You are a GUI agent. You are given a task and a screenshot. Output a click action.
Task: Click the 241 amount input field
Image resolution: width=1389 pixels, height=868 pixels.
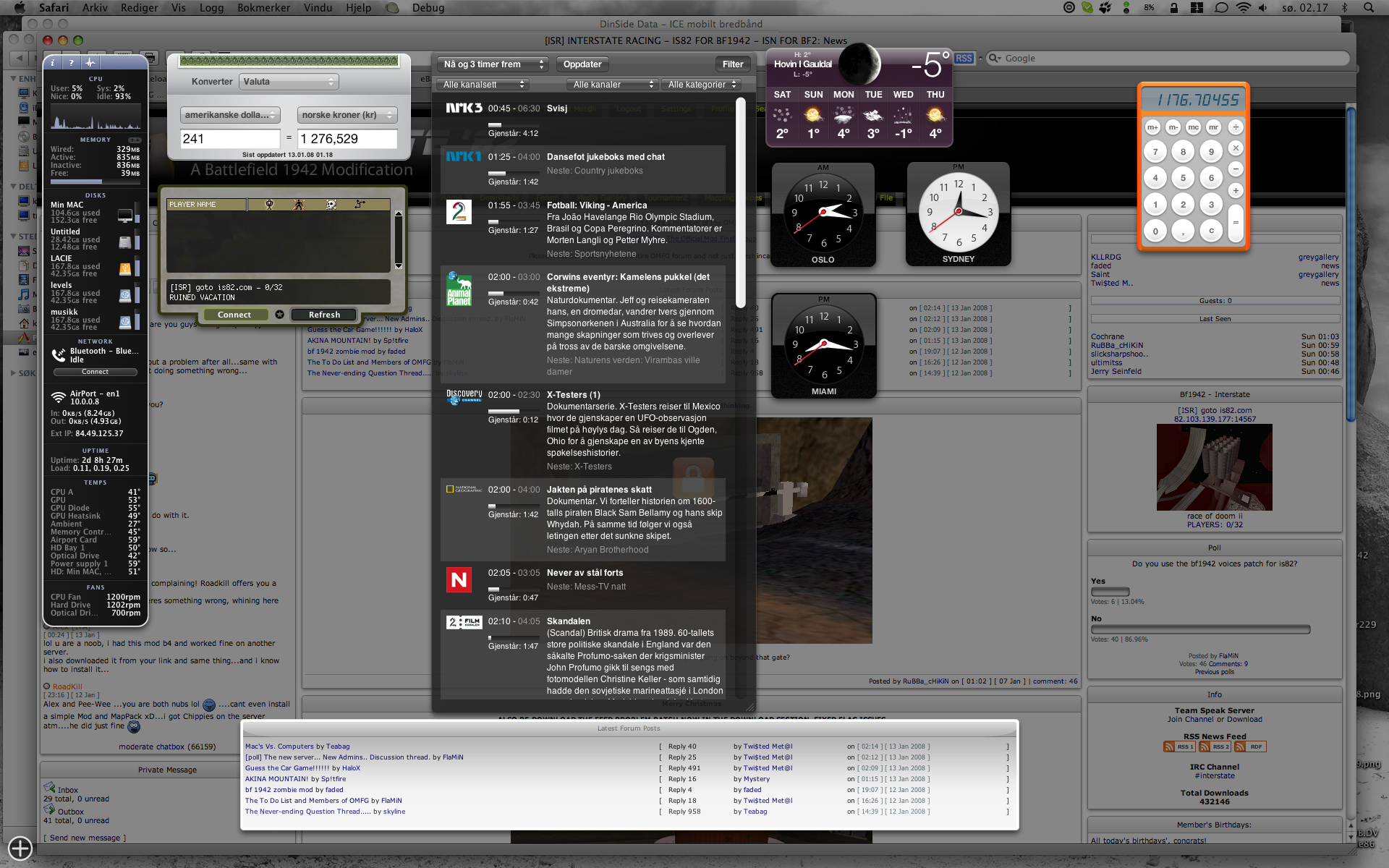tap(229, 139)
